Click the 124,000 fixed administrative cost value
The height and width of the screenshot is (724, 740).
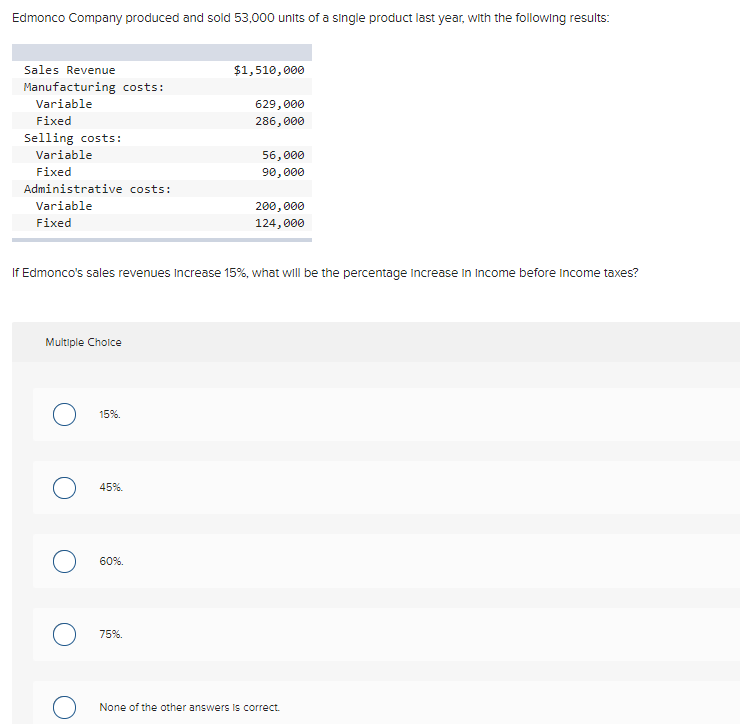[x=280, y=223]
